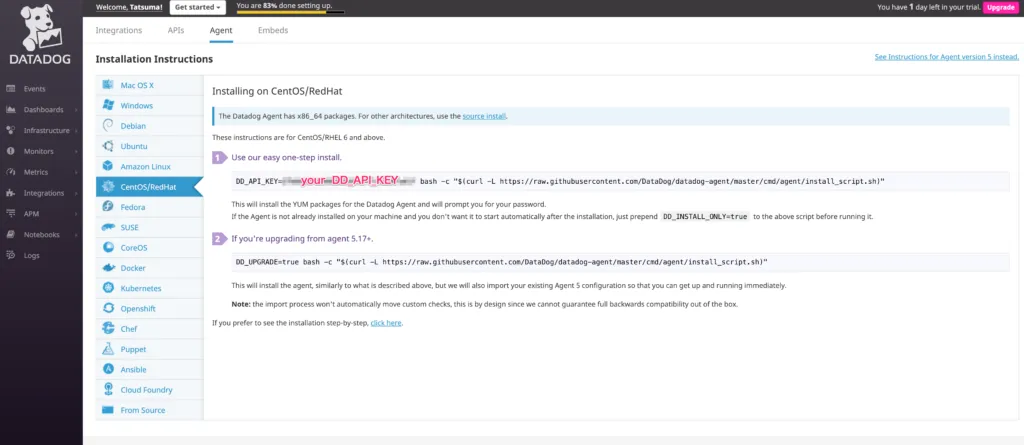Switch to the Integrations tab
The height and width of the screenshot is (445, 1024).
tap(119, 30)
